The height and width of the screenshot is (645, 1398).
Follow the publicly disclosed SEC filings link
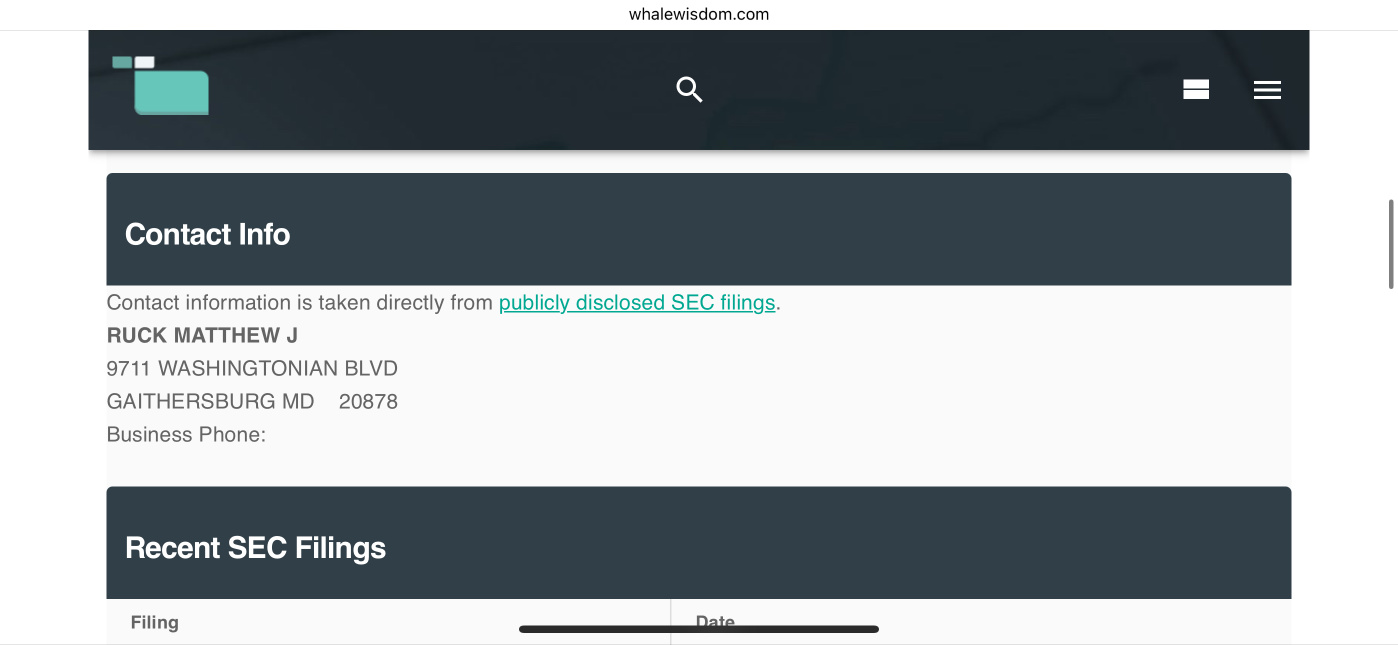coord(637,302)
